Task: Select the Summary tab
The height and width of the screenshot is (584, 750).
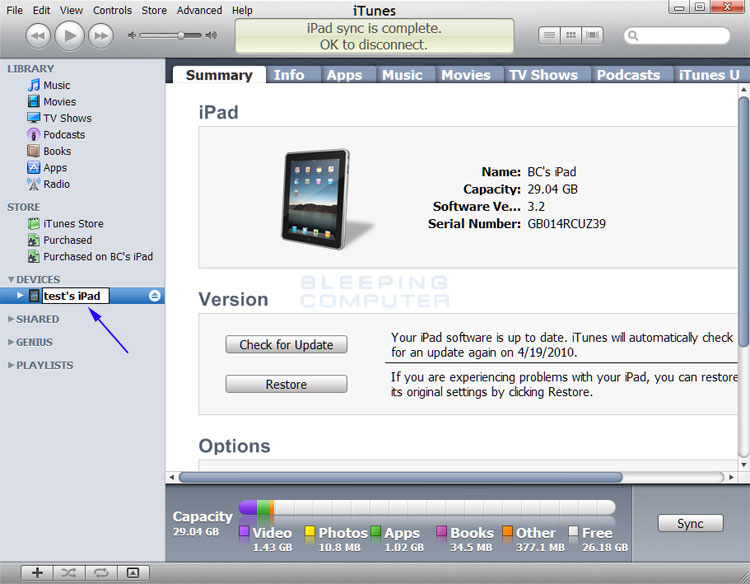Action: (x=219, y=75)
